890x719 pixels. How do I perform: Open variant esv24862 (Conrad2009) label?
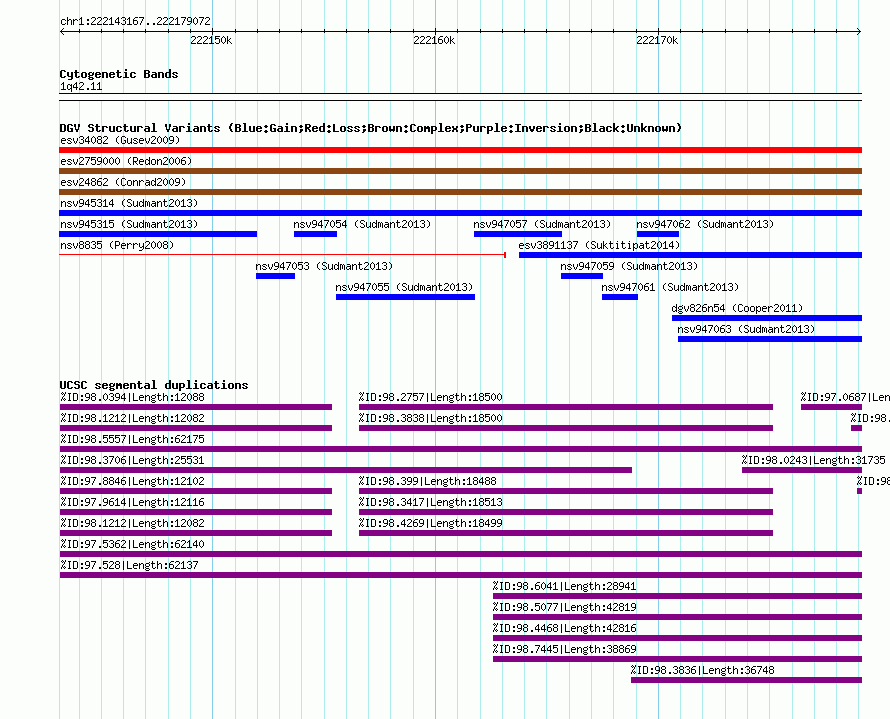[123, 182]
